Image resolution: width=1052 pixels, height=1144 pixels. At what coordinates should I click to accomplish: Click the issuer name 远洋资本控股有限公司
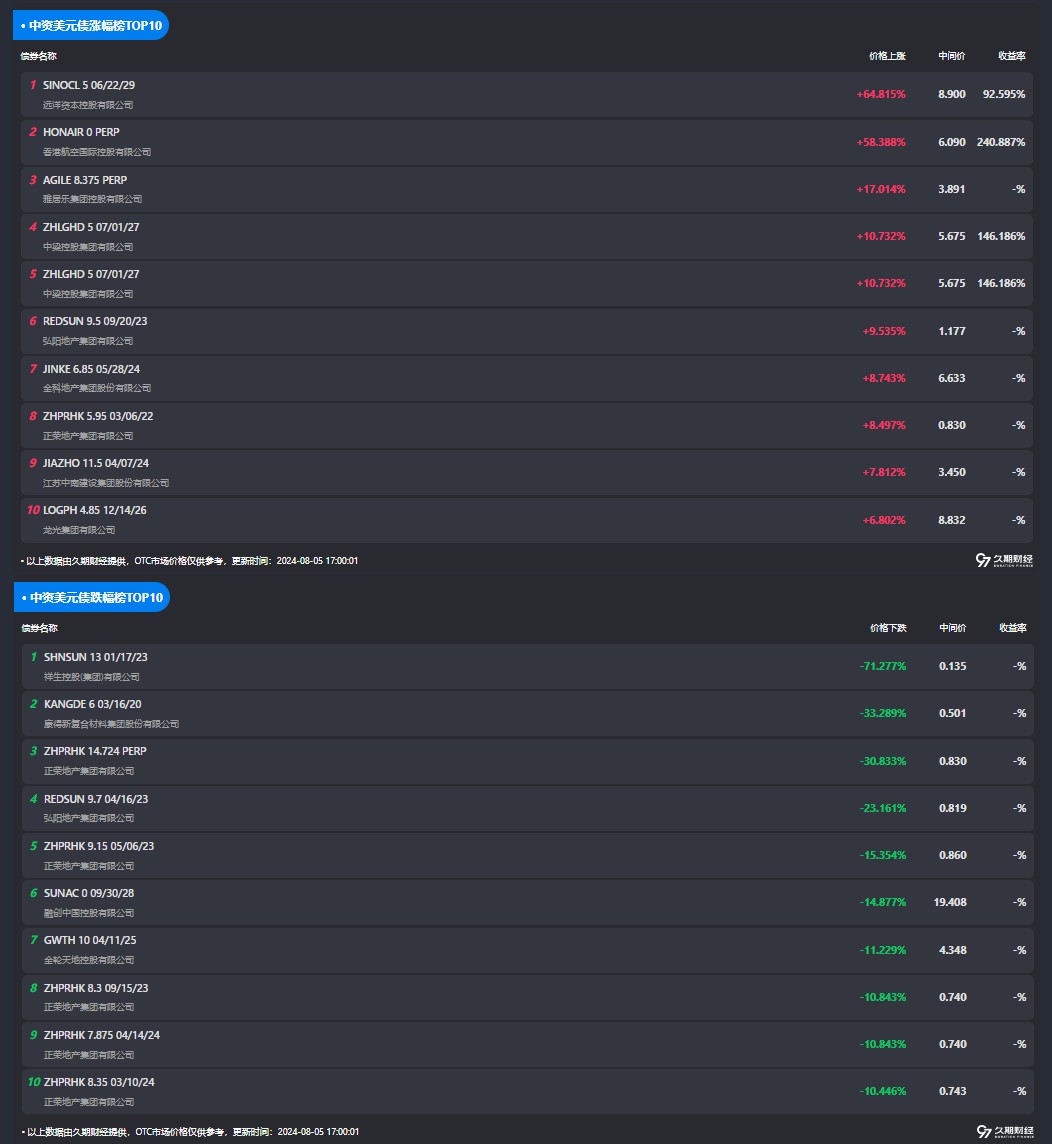coord(88,105)
